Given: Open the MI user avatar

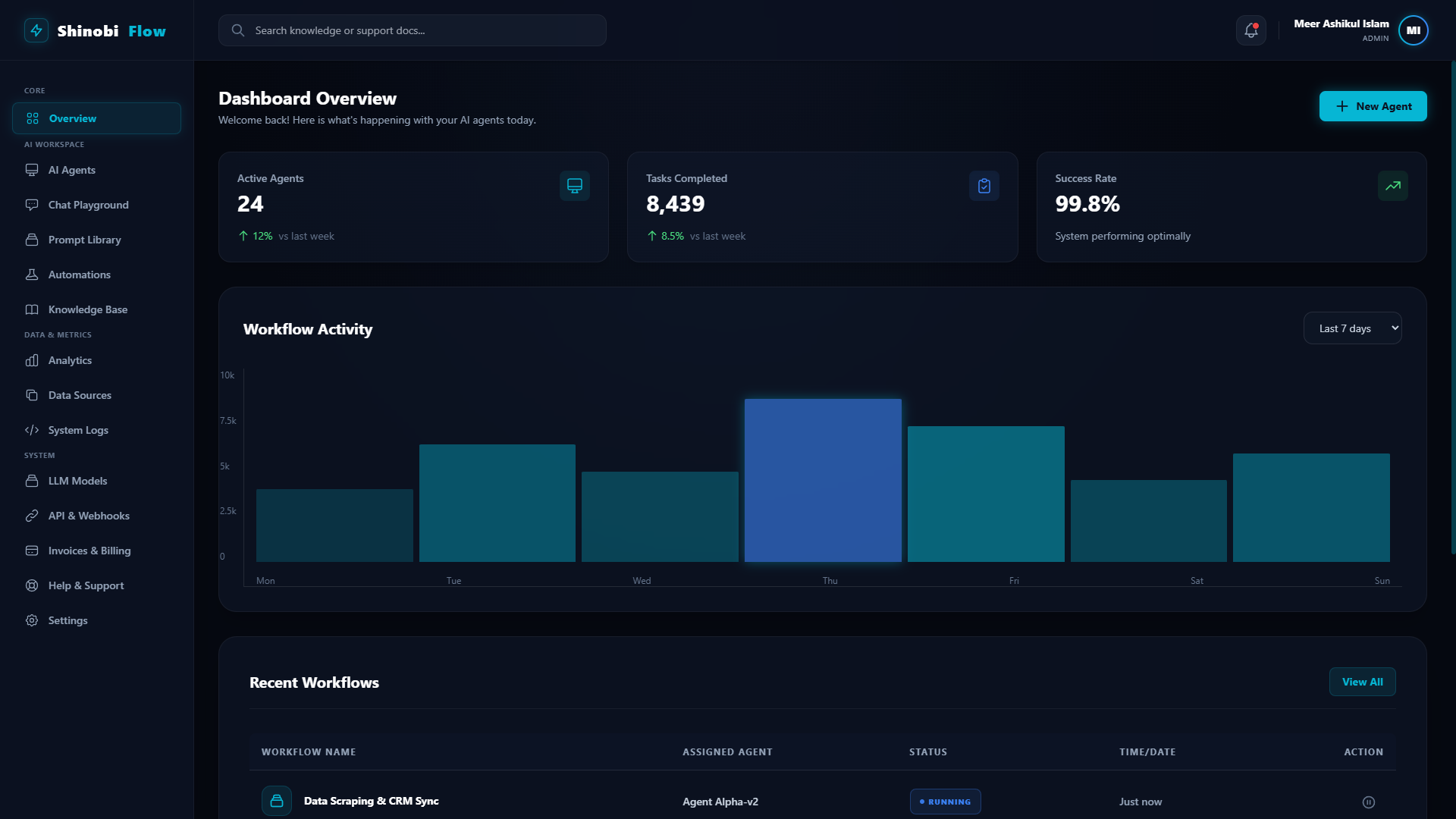Looking at the screenshot, I should tap(1414, 30).
